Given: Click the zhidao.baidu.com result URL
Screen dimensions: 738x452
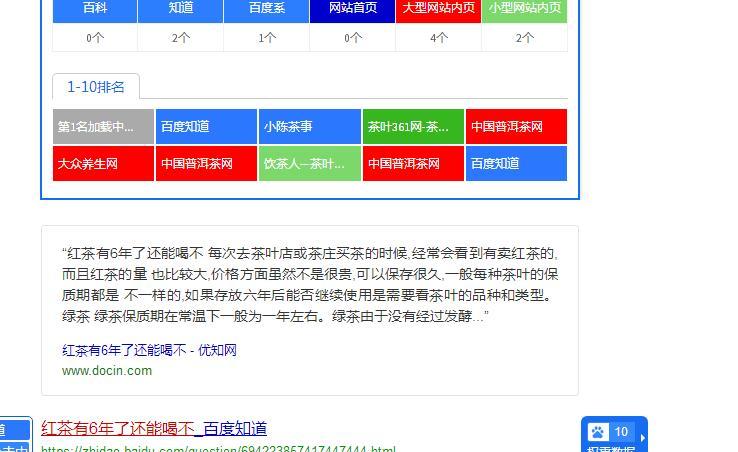Looking at the screenshot, I should click(x=218, y=449).
